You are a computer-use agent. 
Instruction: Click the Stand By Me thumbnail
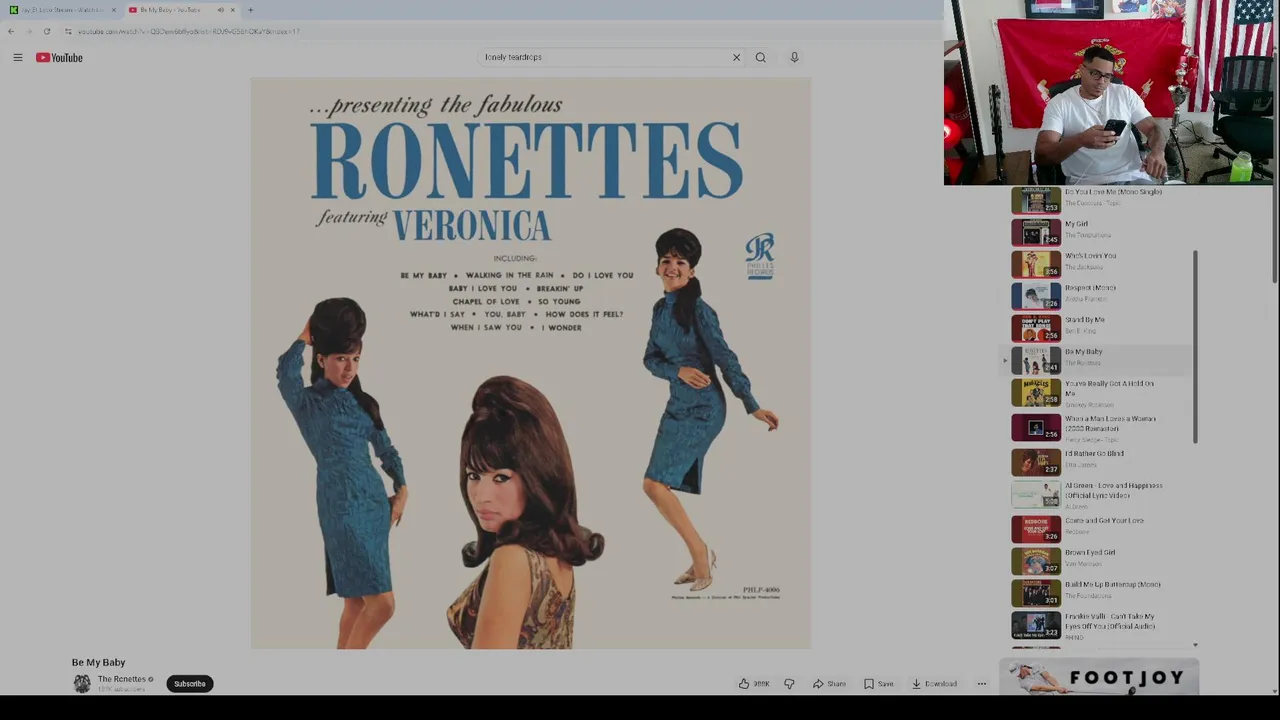coord(1036,328)
